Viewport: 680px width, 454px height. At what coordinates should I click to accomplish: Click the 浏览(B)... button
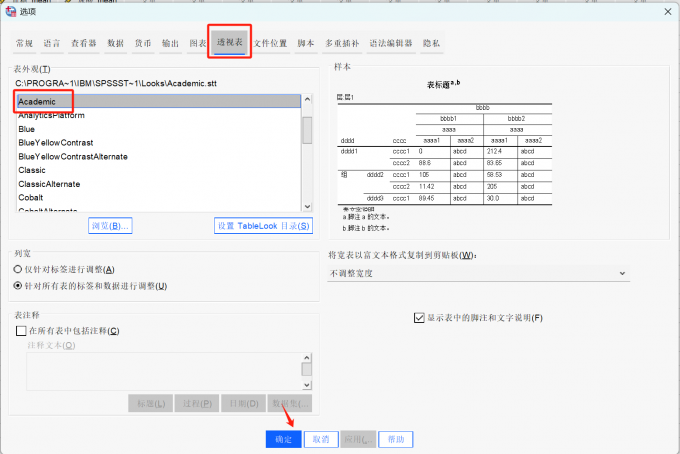pyautogui.click(x=110, y=226)
